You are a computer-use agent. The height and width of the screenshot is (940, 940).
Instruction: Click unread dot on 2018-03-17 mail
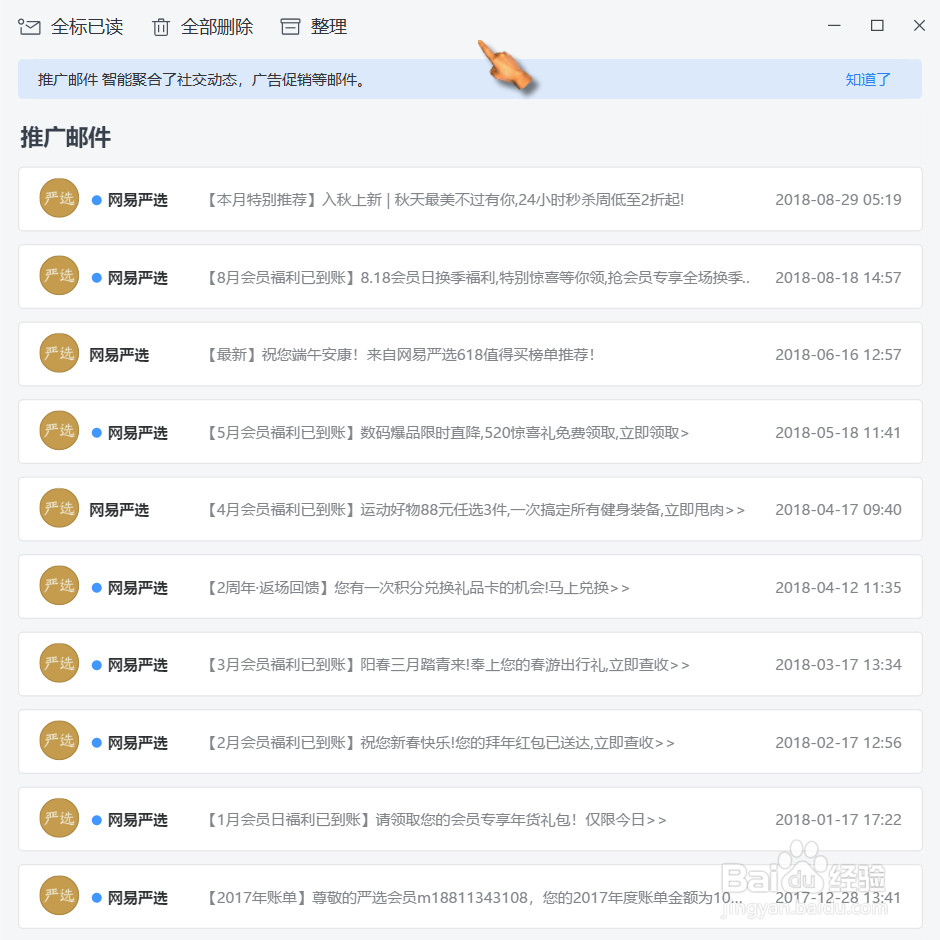[x=97, y=665]
